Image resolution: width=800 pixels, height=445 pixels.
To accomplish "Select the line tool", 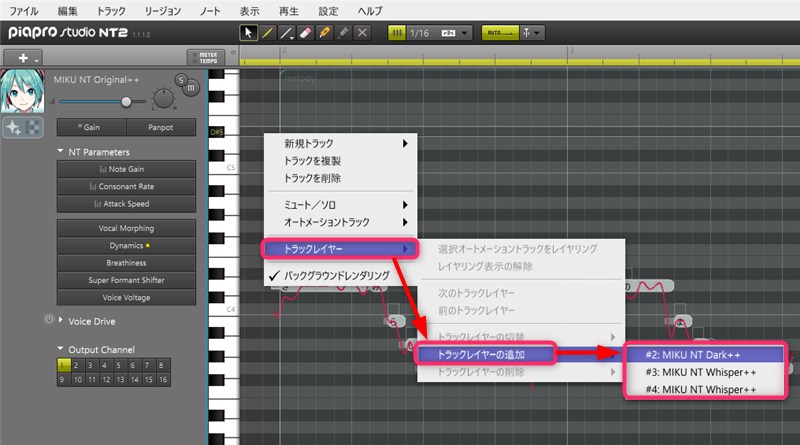I will coord(286,33).
